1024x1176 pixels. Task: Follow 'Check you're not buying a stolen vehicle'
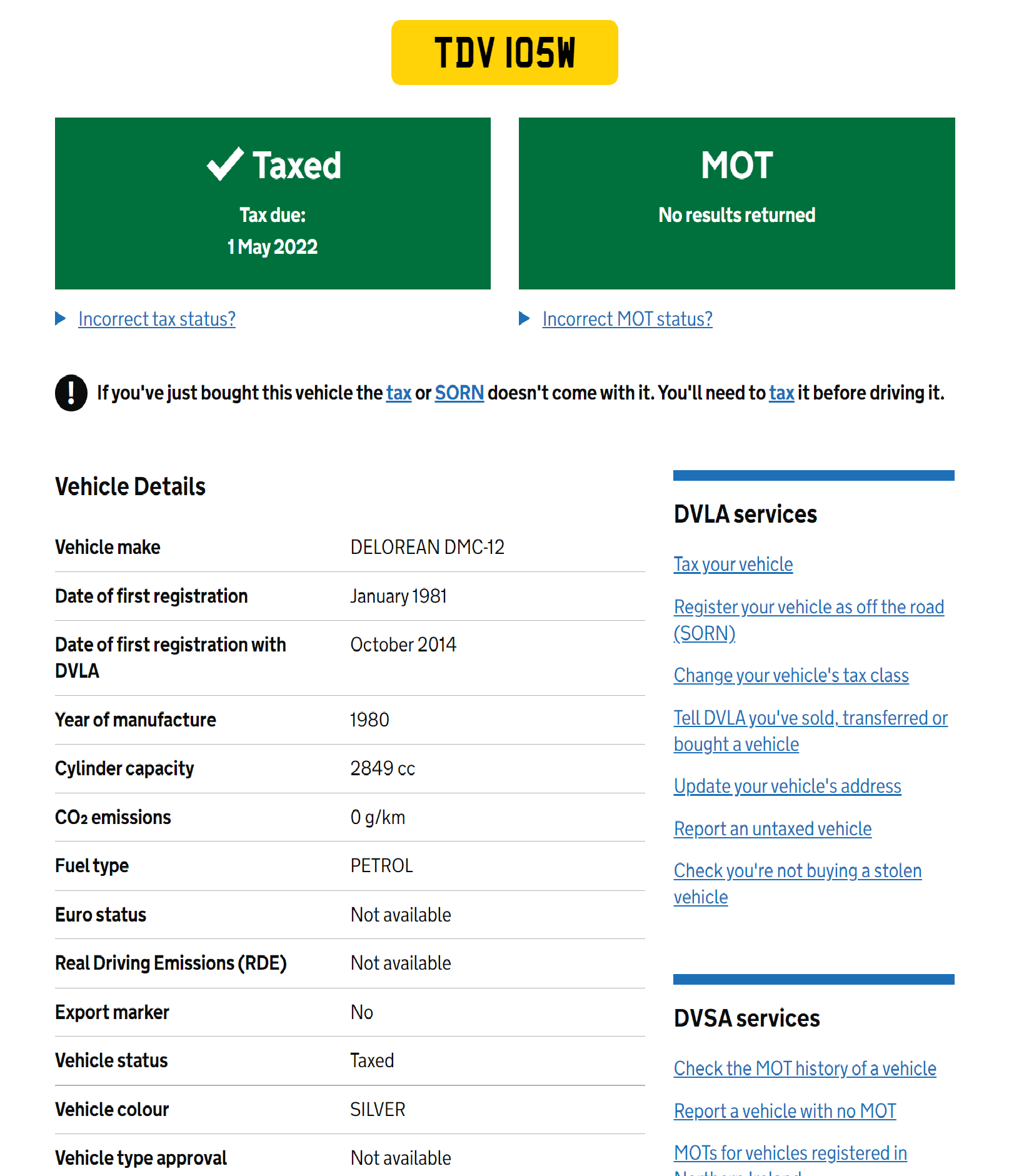797,871
